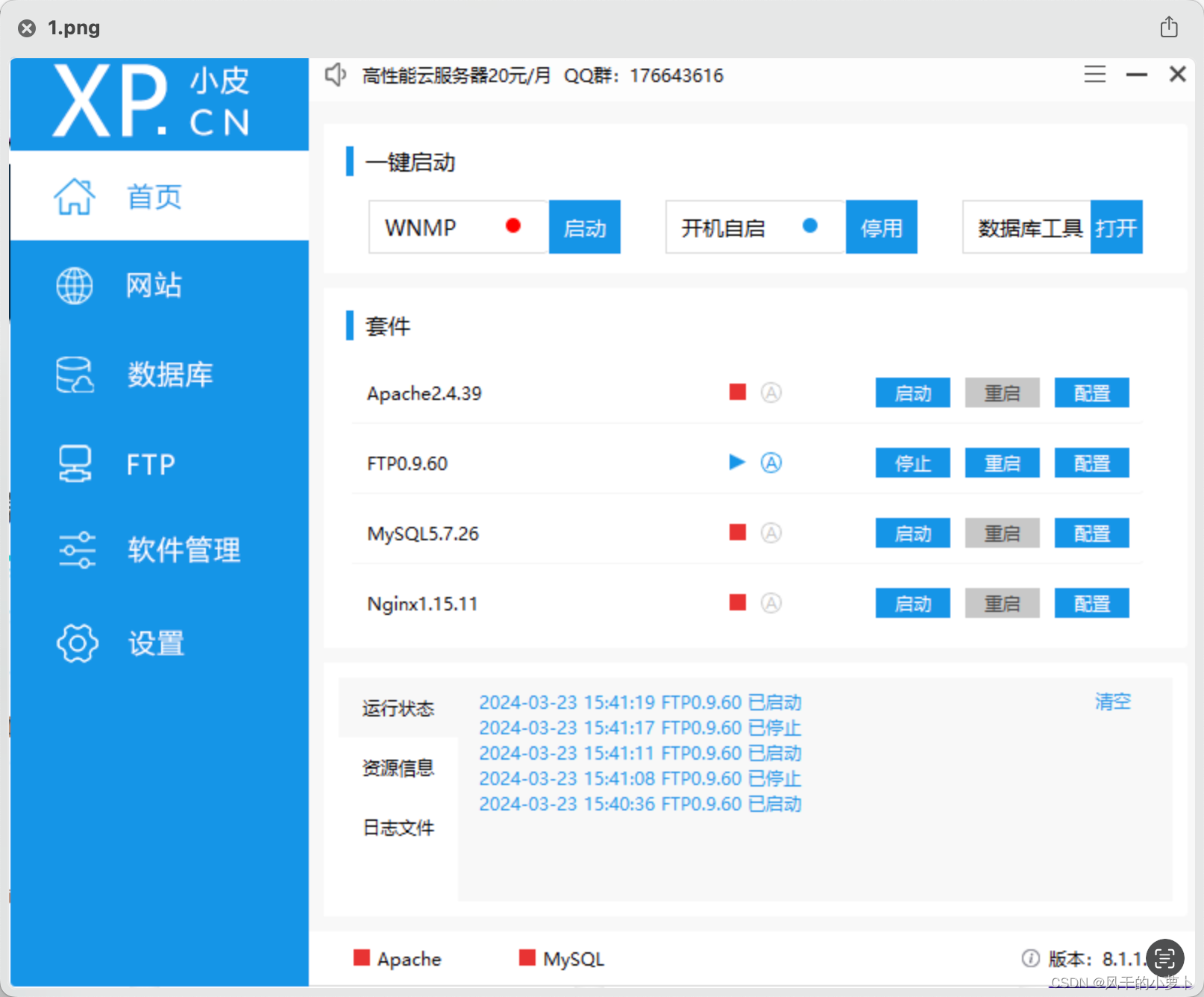Restart FTP0.9.60 with 重启 button
The height and width of the screenshot is (997, 1204).
pos(1003,463)
